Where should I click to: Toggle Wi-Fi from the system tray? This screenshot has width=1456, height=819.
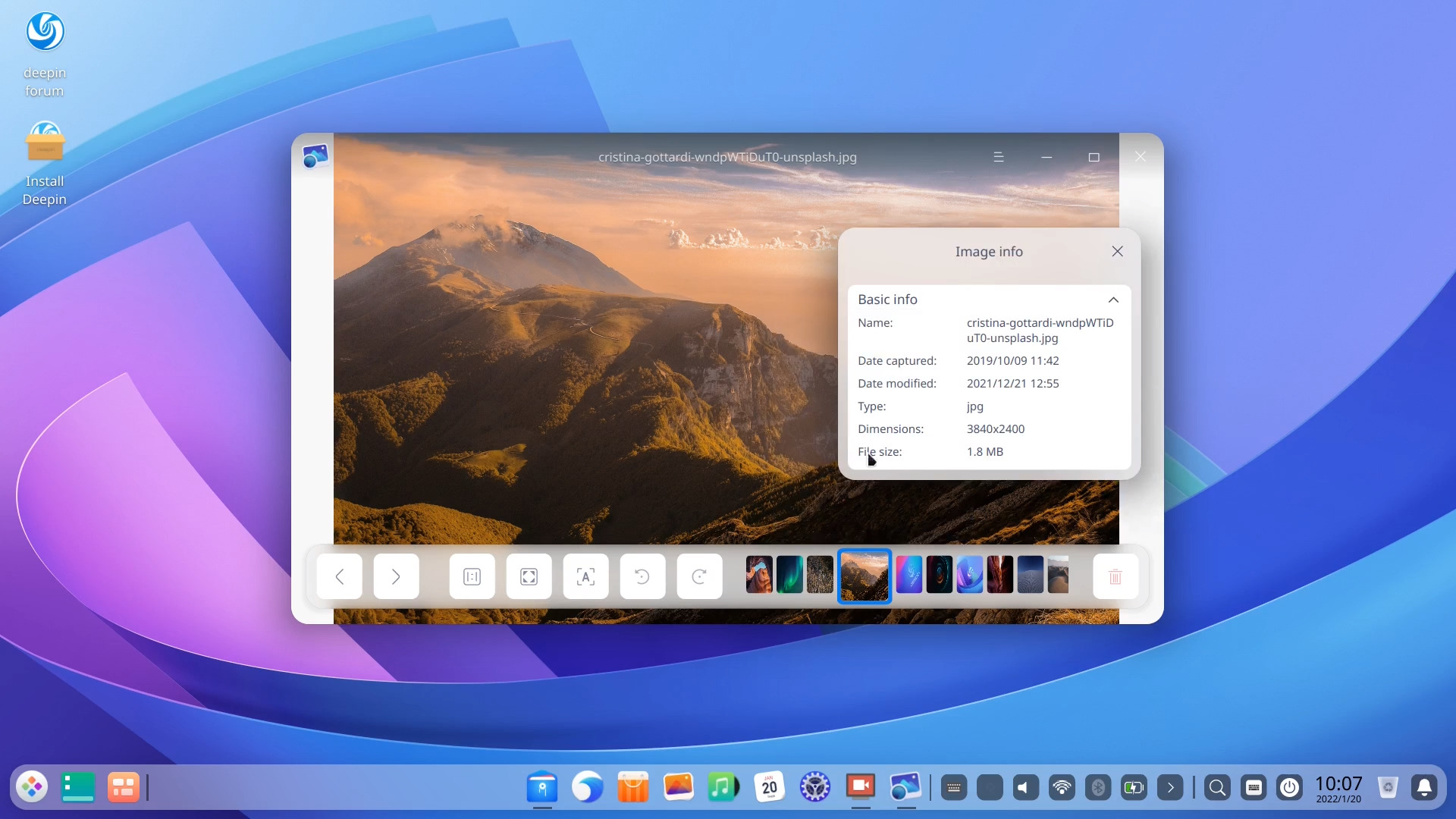point(1062,787)
